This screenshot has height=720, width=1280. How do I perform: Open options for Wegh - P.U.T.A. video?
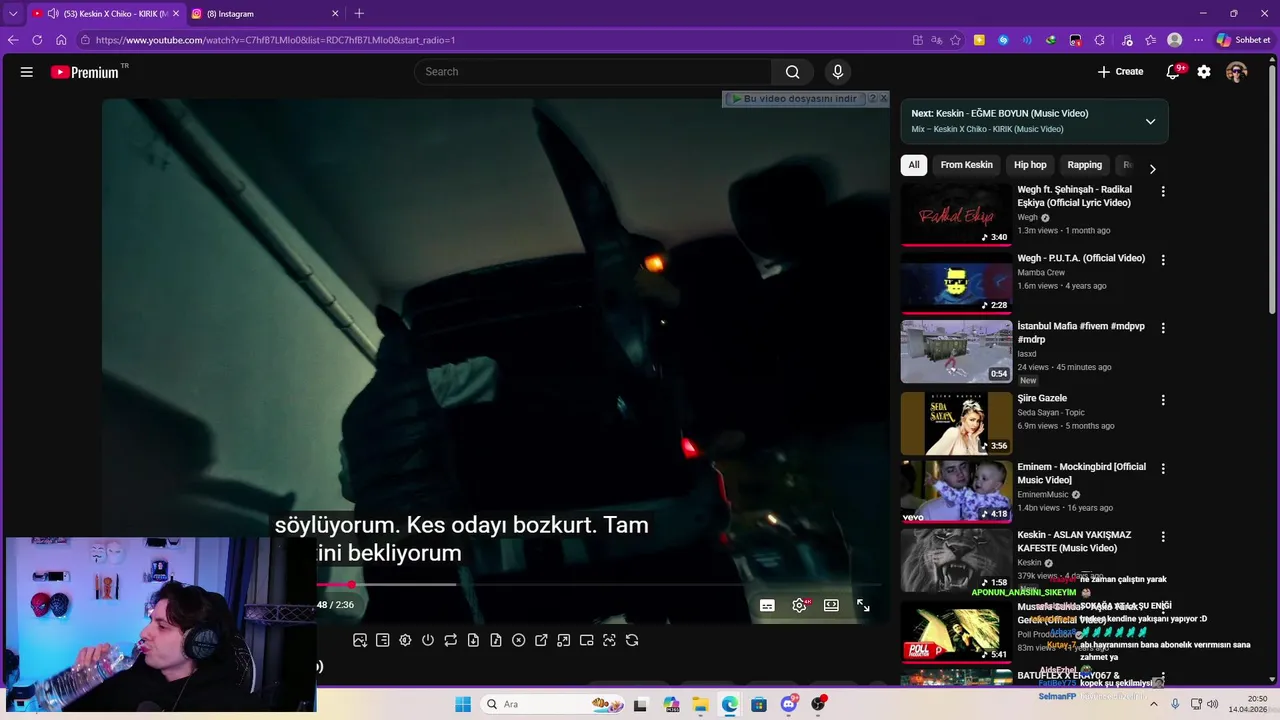pyautogui.click(x=1162, y=260)
